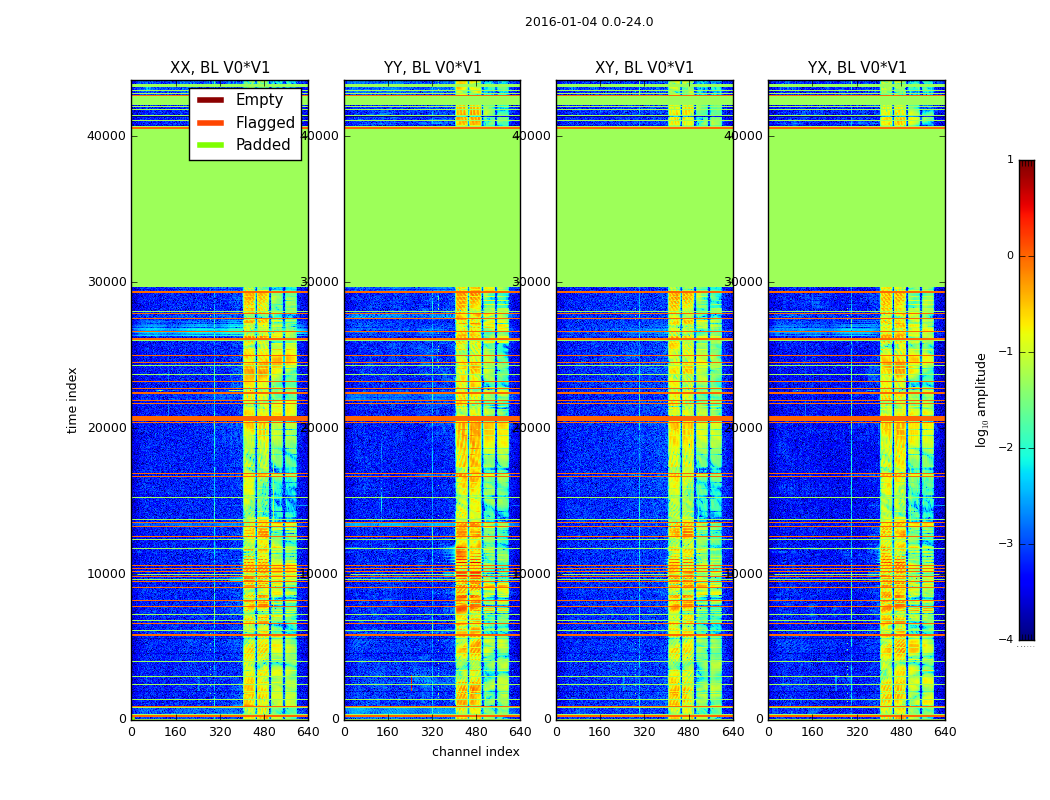
Task: Click the log10 amplitude colorbar label
Action: [x=980, y=400]
